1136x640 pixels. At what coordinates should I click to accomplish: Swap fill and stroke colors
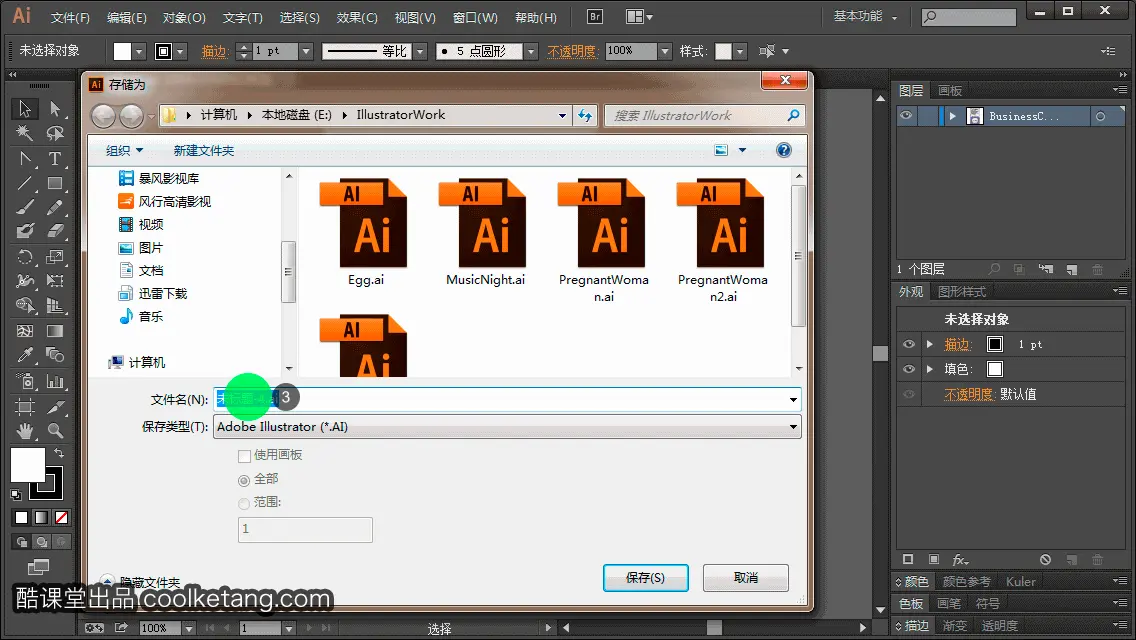(x=59, y=452)
